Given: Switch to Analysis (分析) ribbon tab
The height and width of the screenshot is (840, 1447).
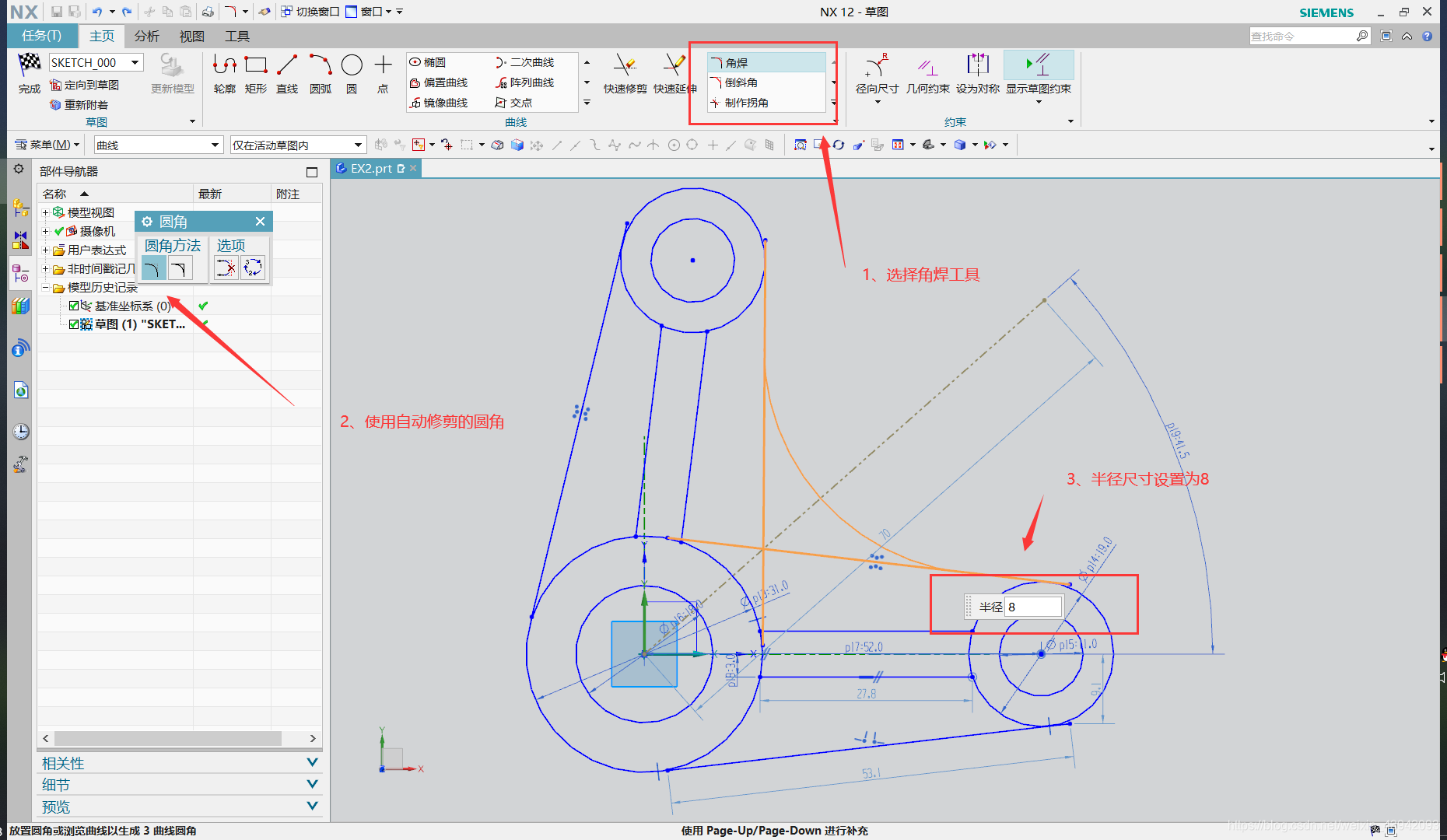Looking at the screenshot, I should tap(147, 36).
